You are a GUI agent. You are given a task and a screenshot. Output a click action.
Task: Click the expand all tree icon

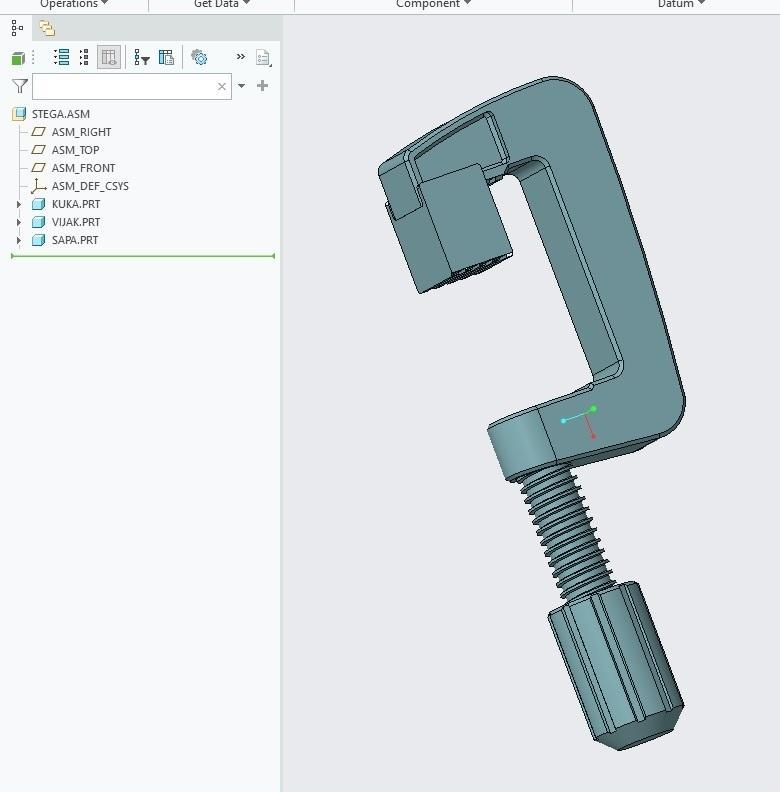(x=61, y=58)
